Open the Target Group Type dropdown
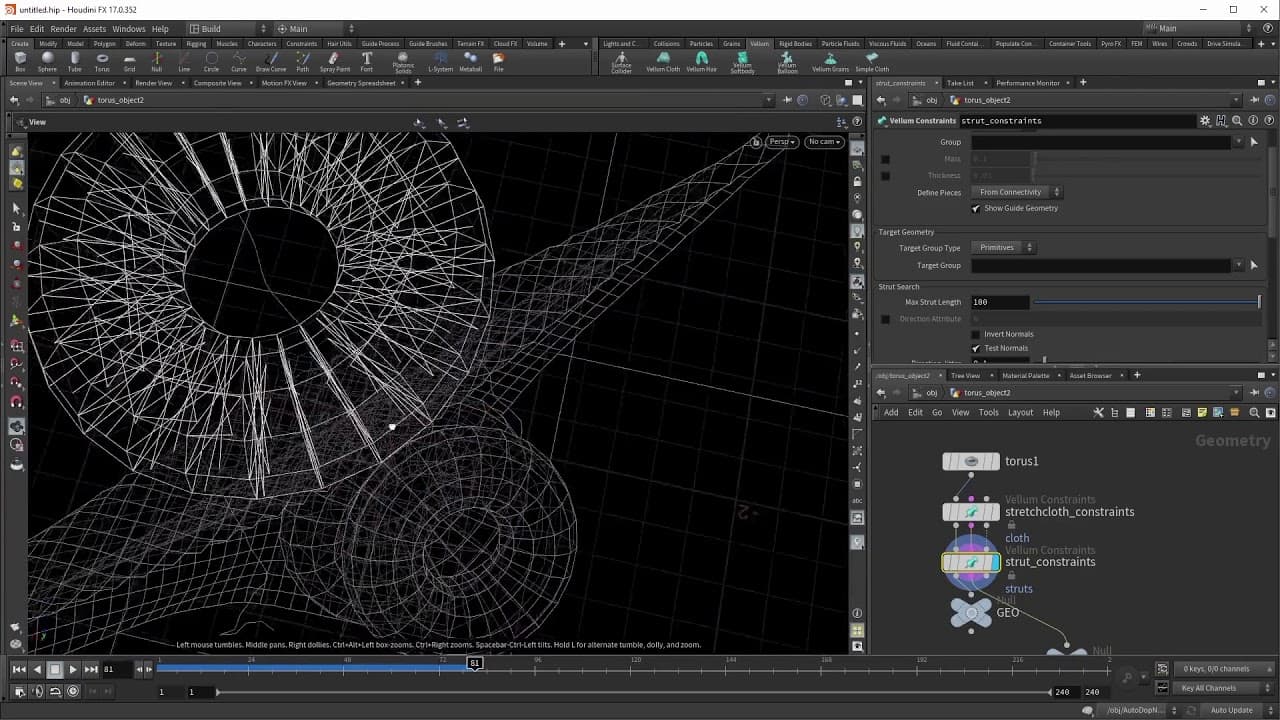Image resolution: width=1280 pixels, height=720 pixels. click(x=1003, y=247)
